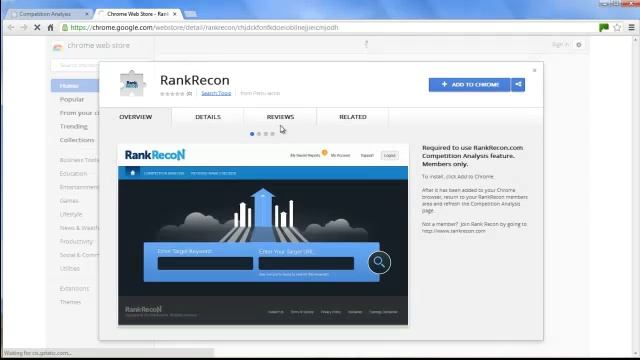The width and height of the screenshot is (640, 360).
Task: Open the Related tab
Action: click(x=353, y=117)
